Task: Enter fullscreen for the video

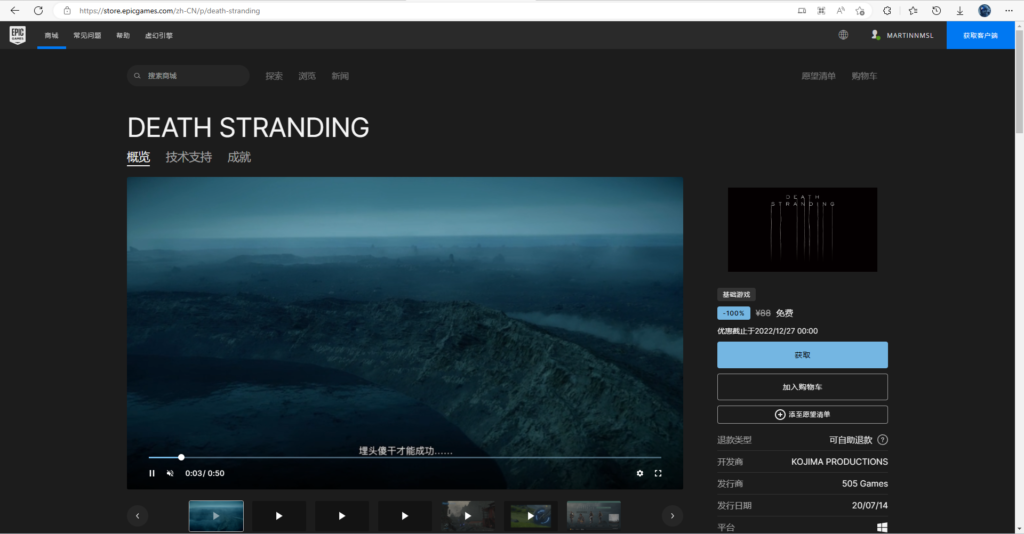Action: click(x=658, y=473)
